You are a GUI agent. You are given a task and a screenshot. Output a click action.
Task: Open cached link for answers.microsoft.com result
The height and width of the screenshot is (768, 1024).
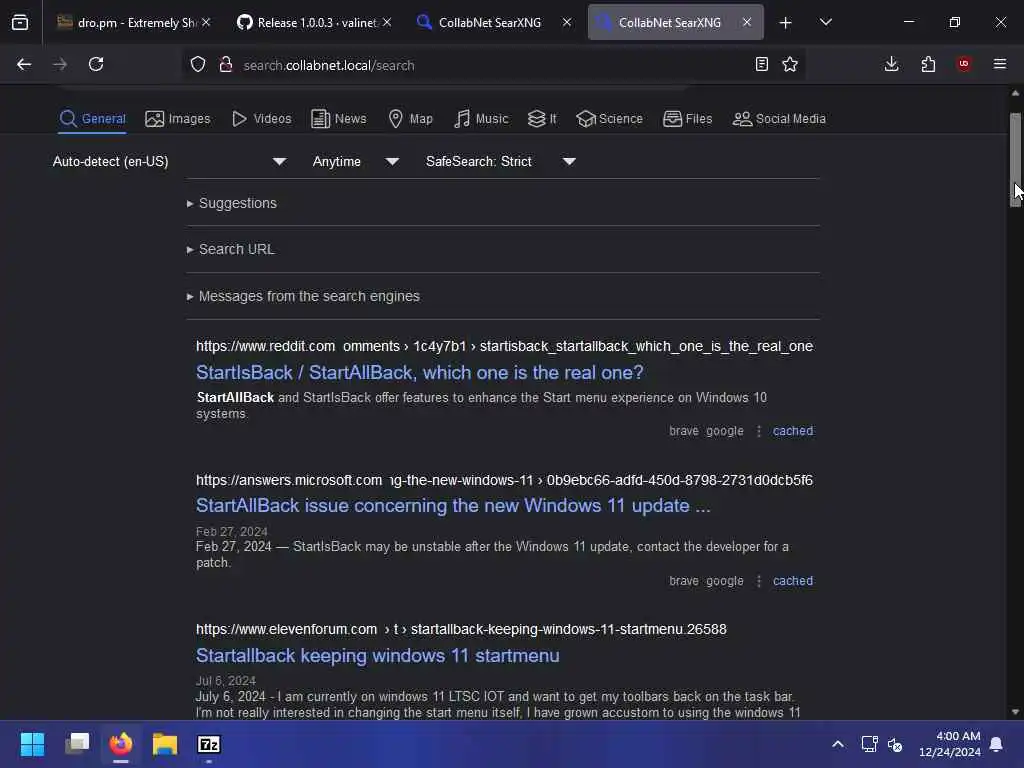pyautogui.click(x=793, y=581)
